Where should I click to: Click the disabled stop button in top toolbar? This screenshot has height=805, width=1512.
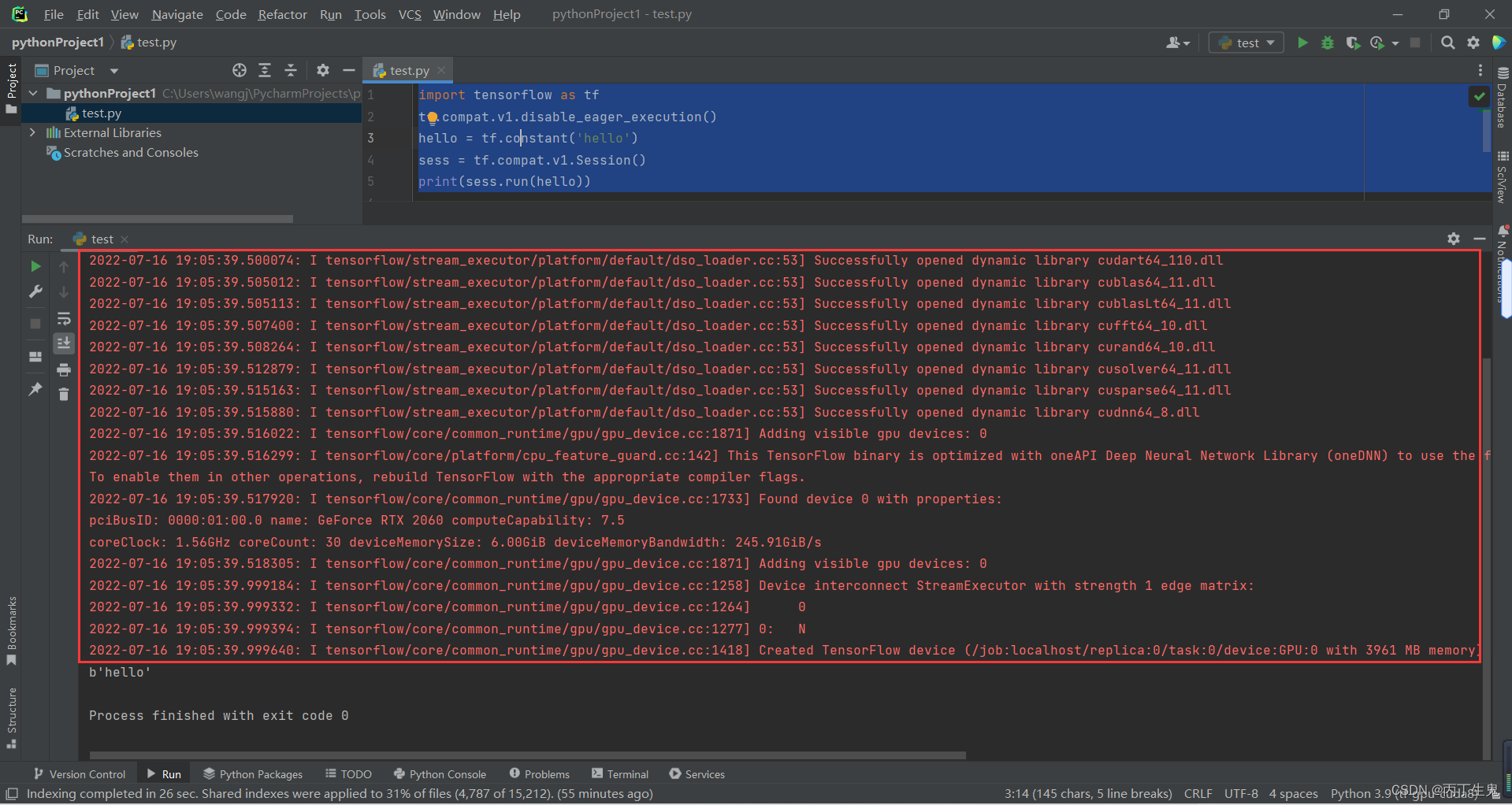pos(1415,43)
